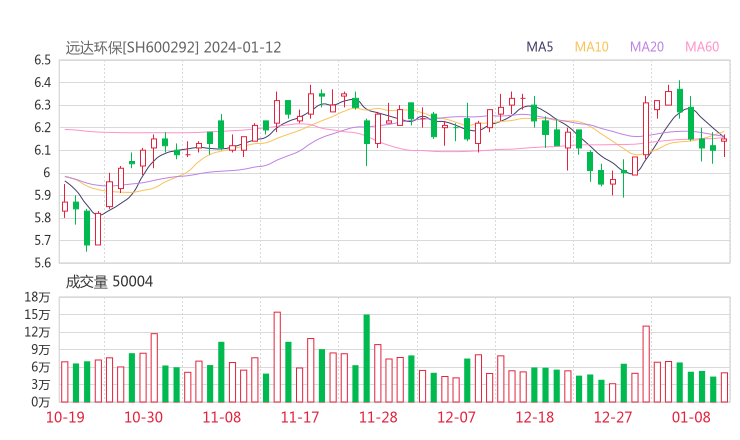Select the tallest green volume bar

tap(367, 358)
